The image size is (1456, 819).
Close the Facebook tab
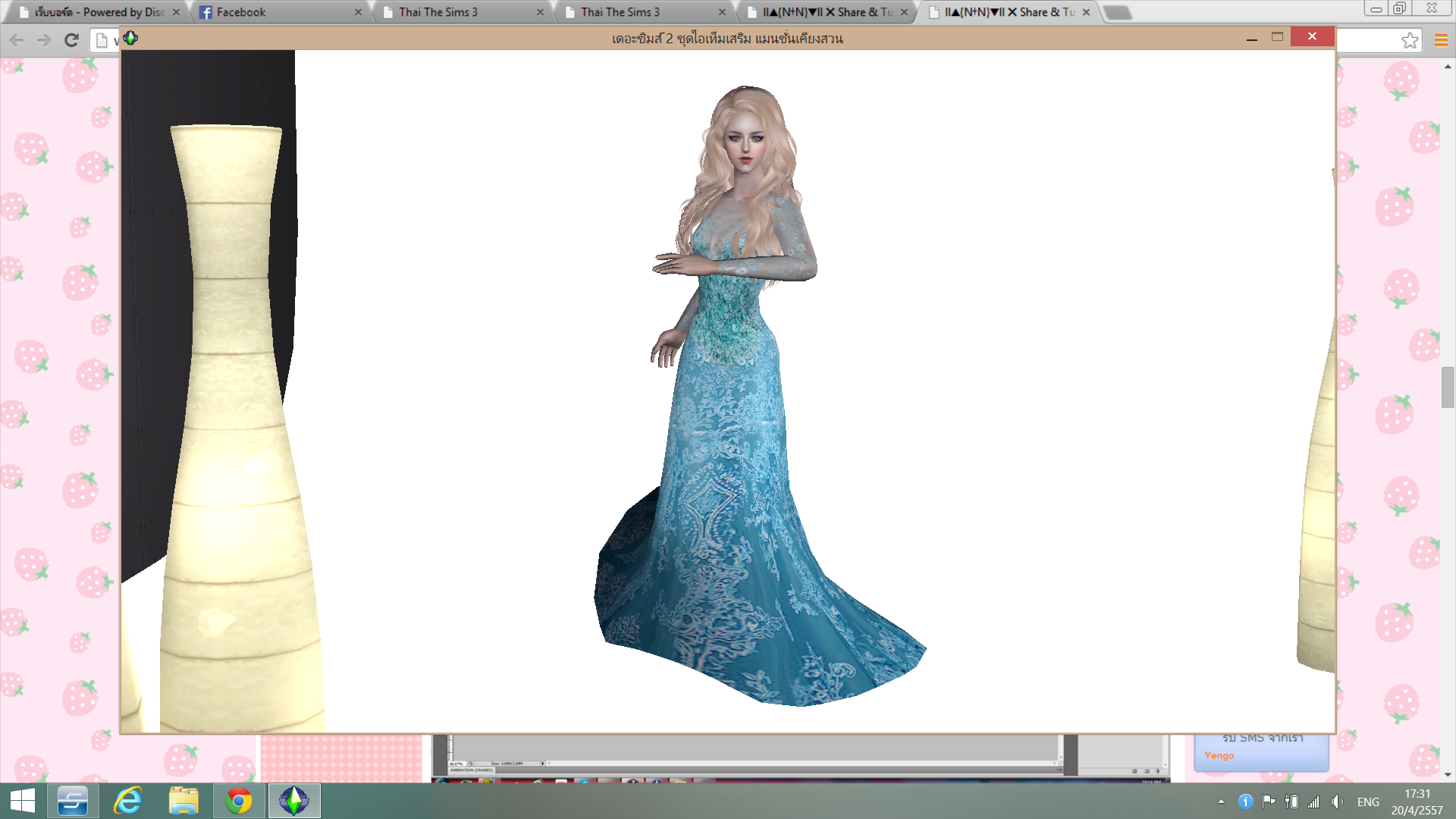click(358, 12)
